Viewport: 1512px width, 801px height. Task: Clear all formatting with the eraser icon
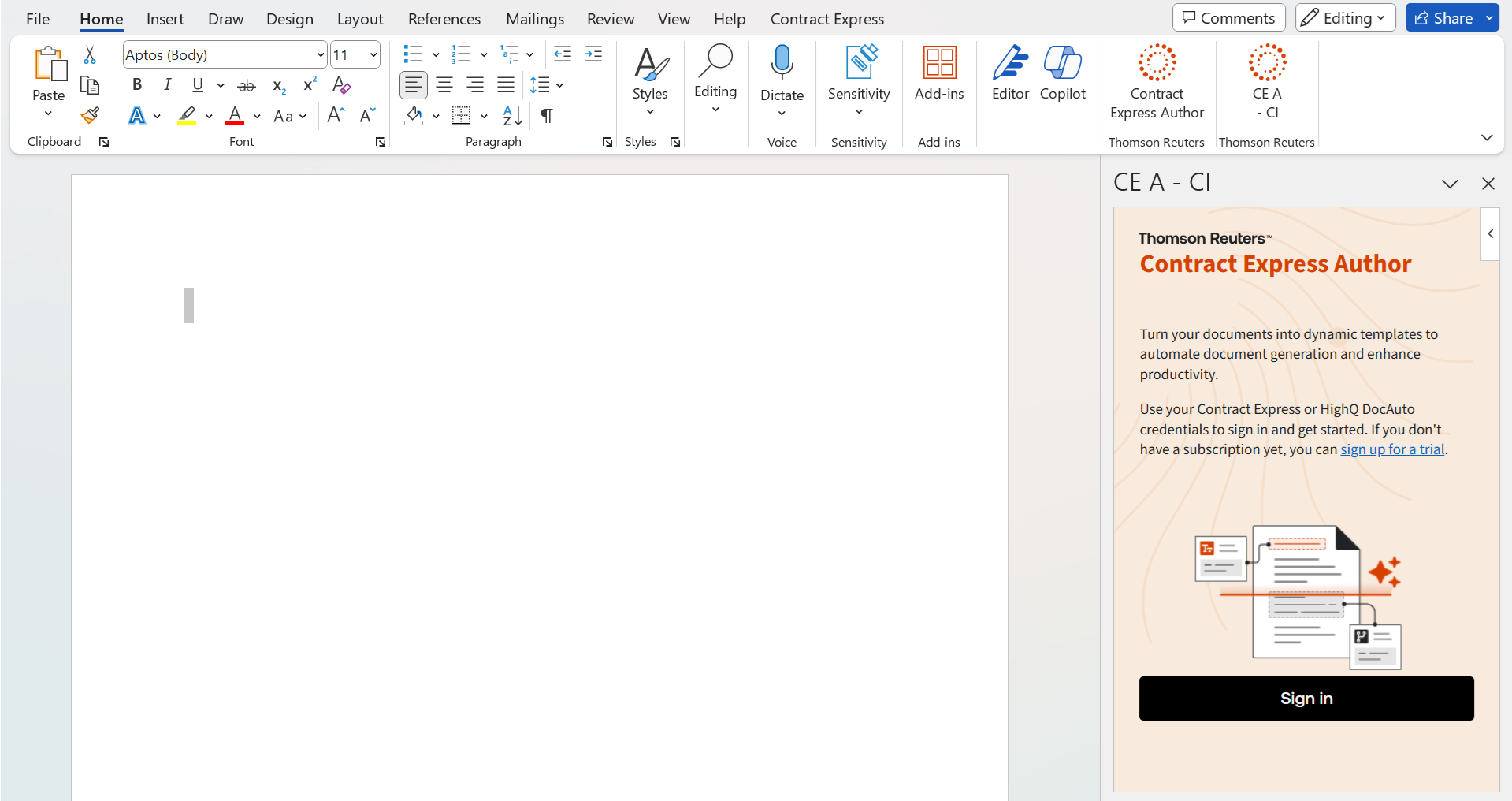click(x=341, y=84)
